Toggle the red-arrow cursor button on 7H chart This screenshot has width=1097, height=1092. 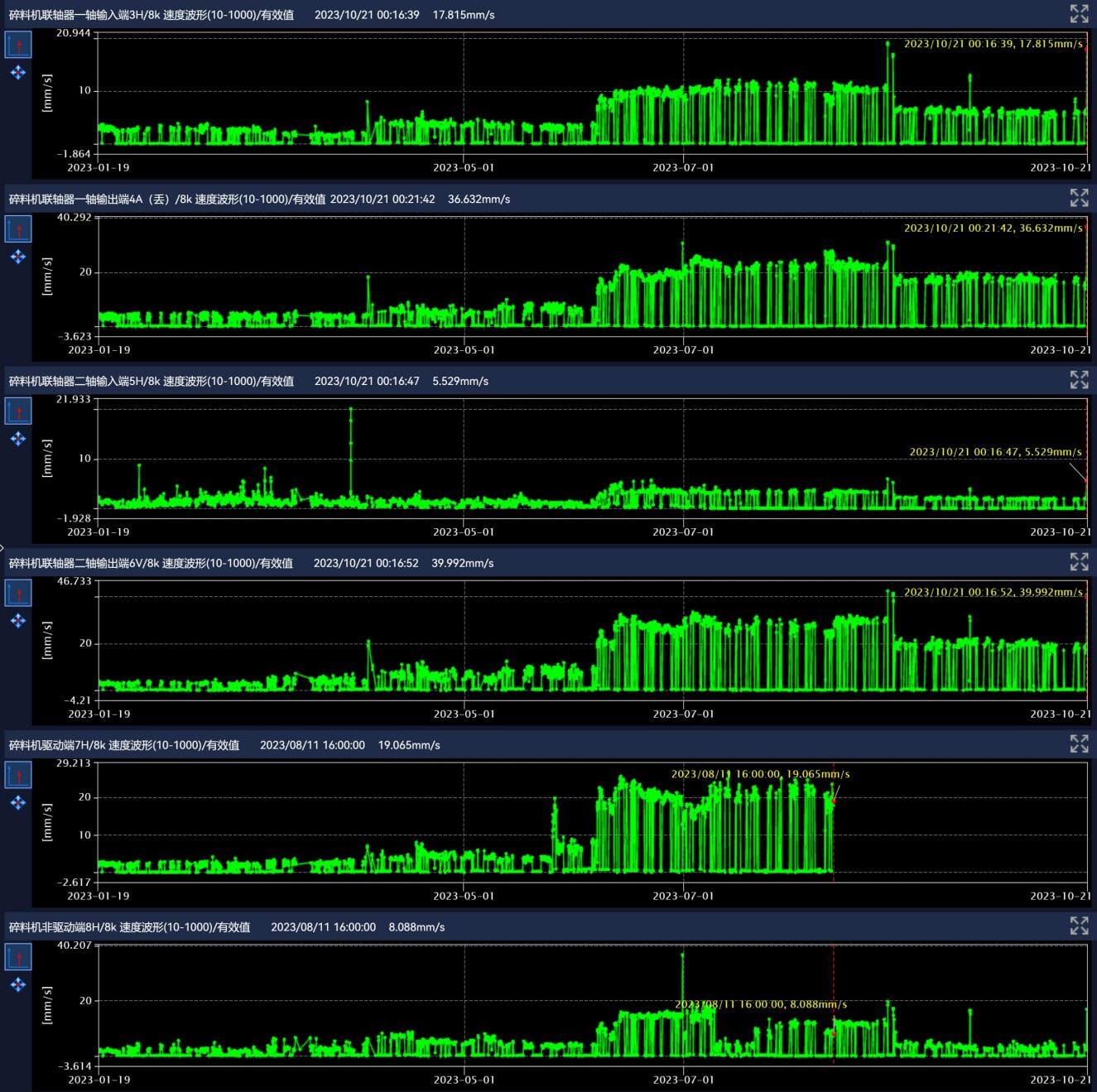(x=18, y=775)
